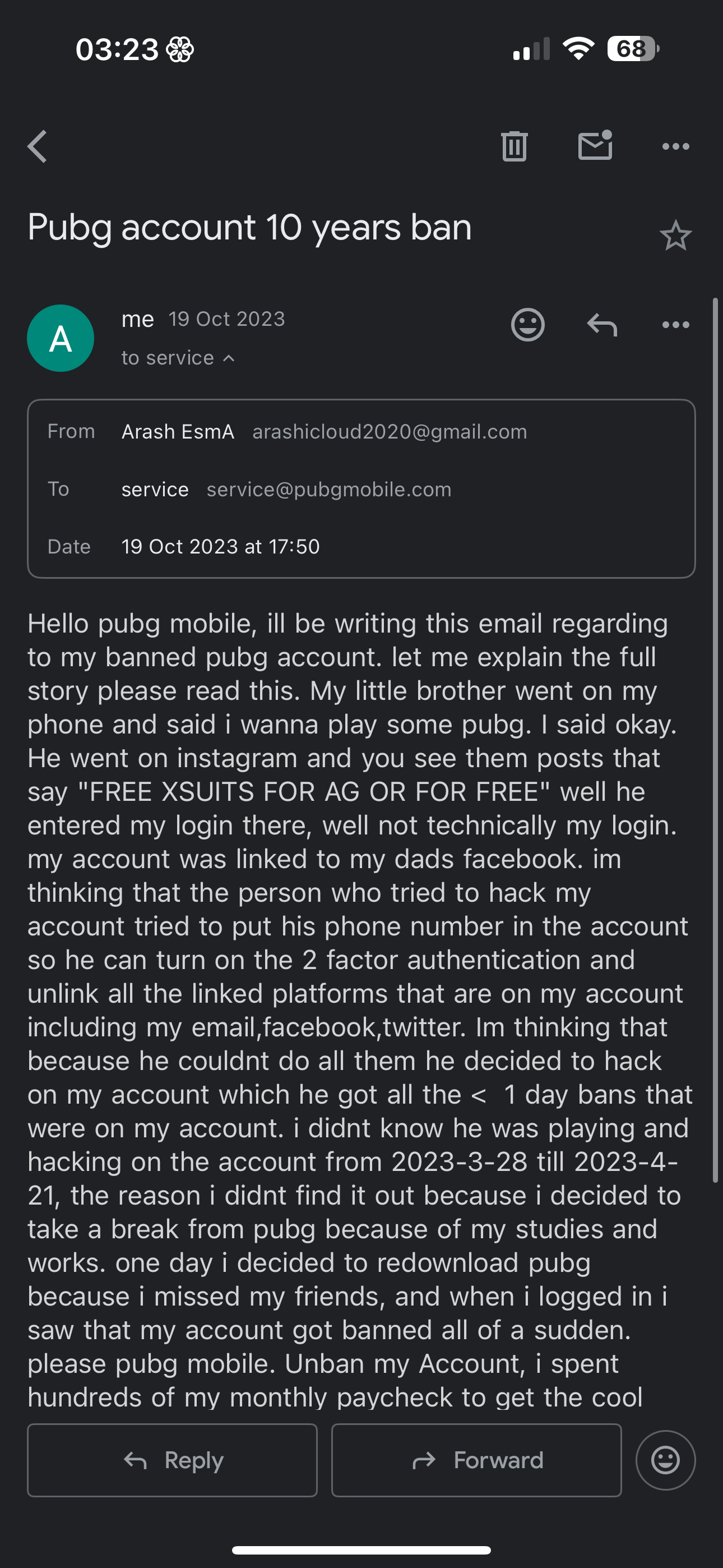The height and width of the screenshot is (1568, 723).
Task: Tap the recipient address service@pubgmobile.com
Action: 328,490
